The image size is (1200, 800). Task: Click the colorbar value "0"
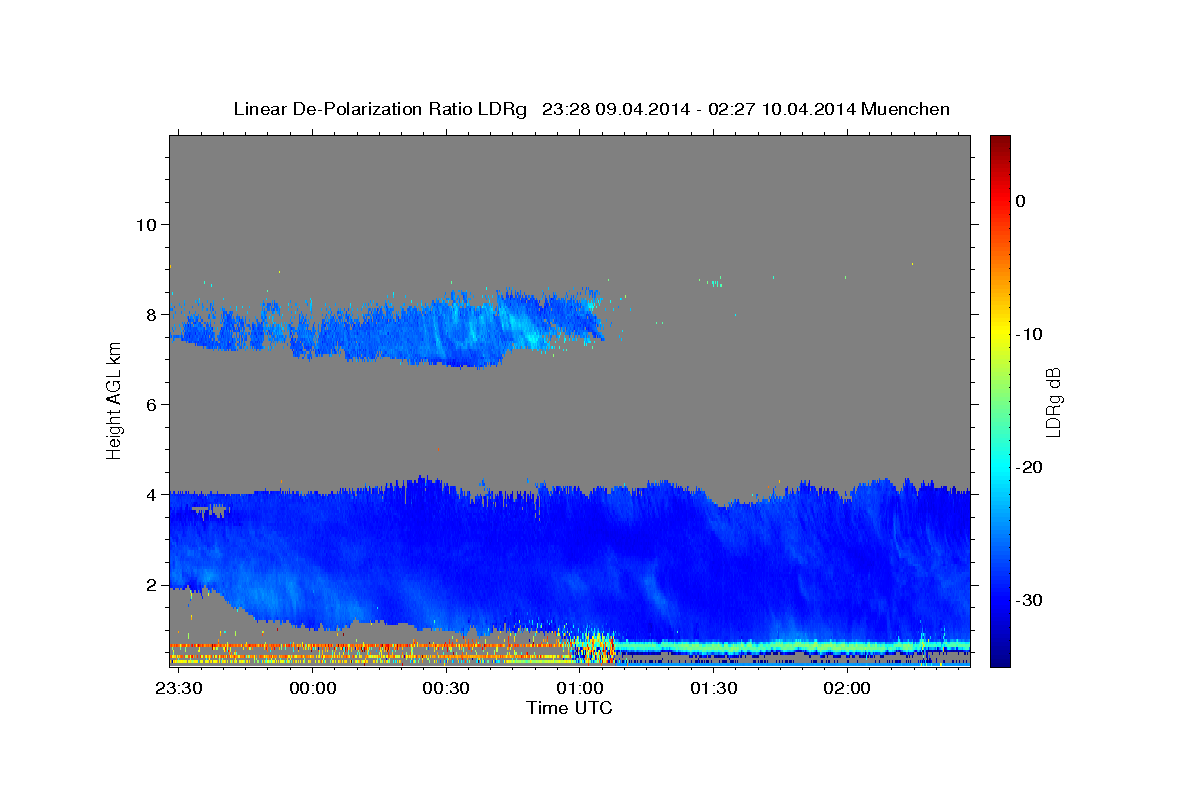[1020, 201]
